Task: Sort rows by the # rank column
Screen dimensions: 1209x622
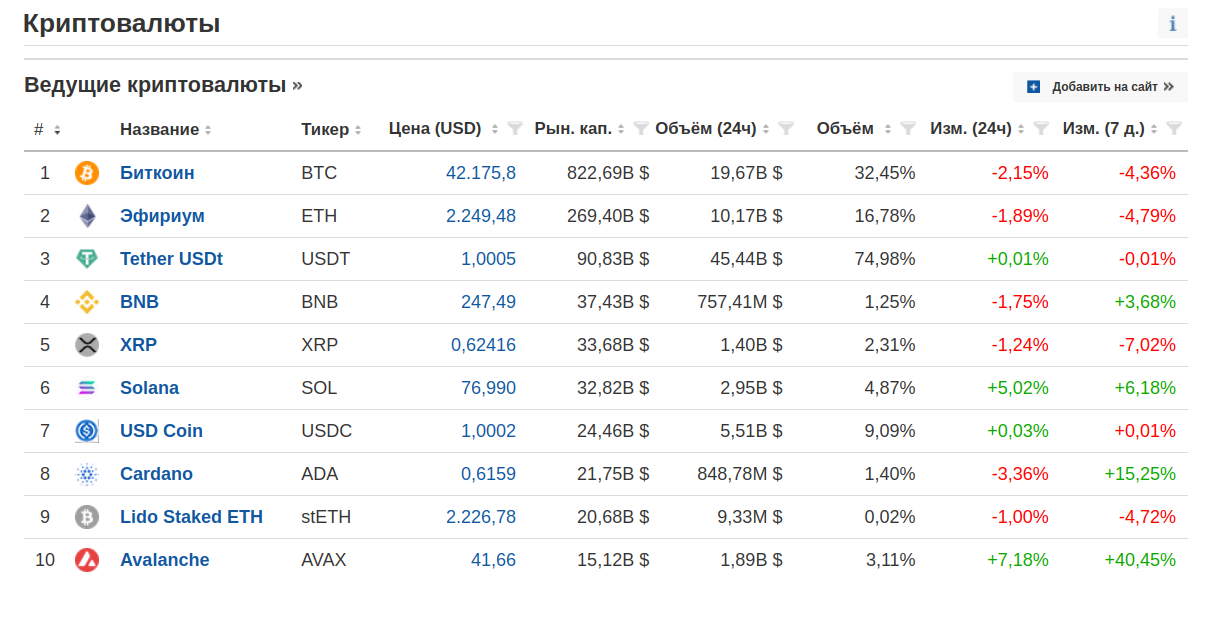Action: tap(47, 129)
